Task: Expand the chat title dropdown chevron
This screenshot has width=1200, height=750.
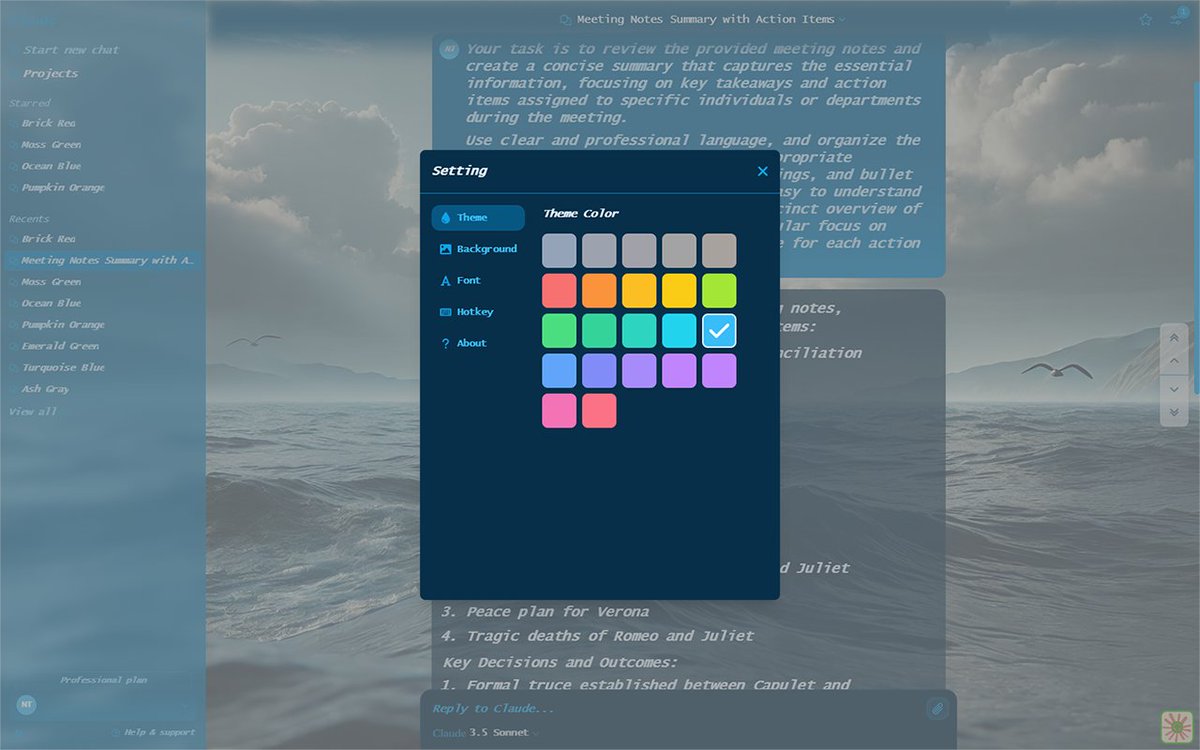Action: click(x=842, y=20)
